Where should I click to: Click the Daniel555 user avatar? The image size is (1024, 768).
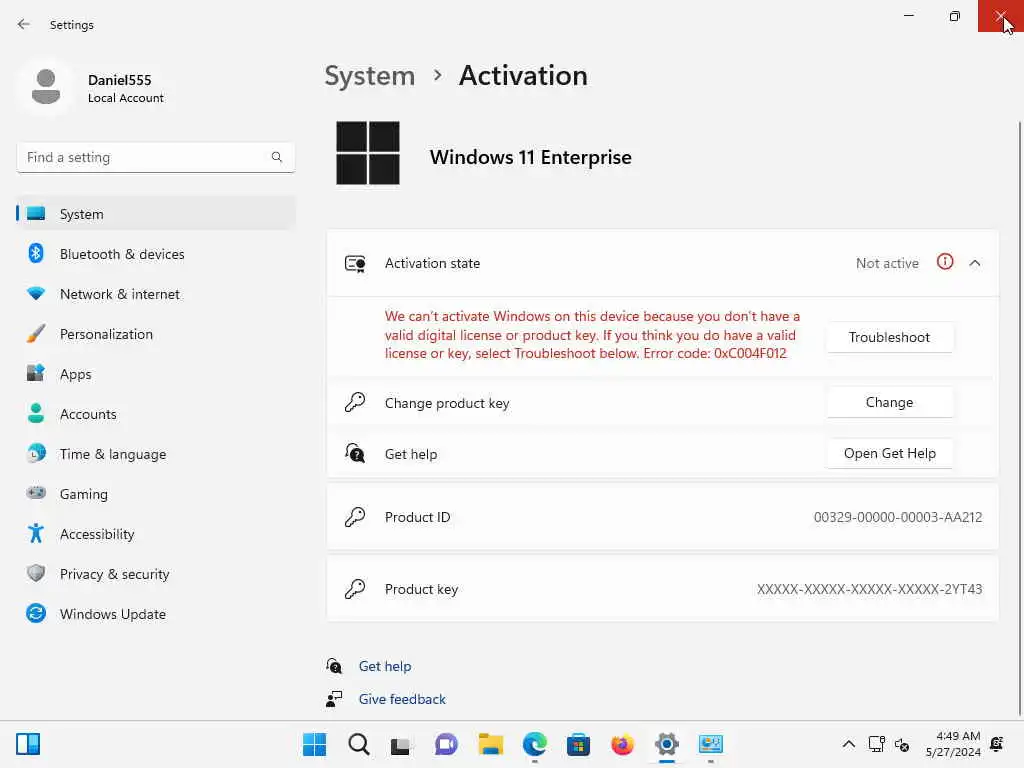click(46, 87)
